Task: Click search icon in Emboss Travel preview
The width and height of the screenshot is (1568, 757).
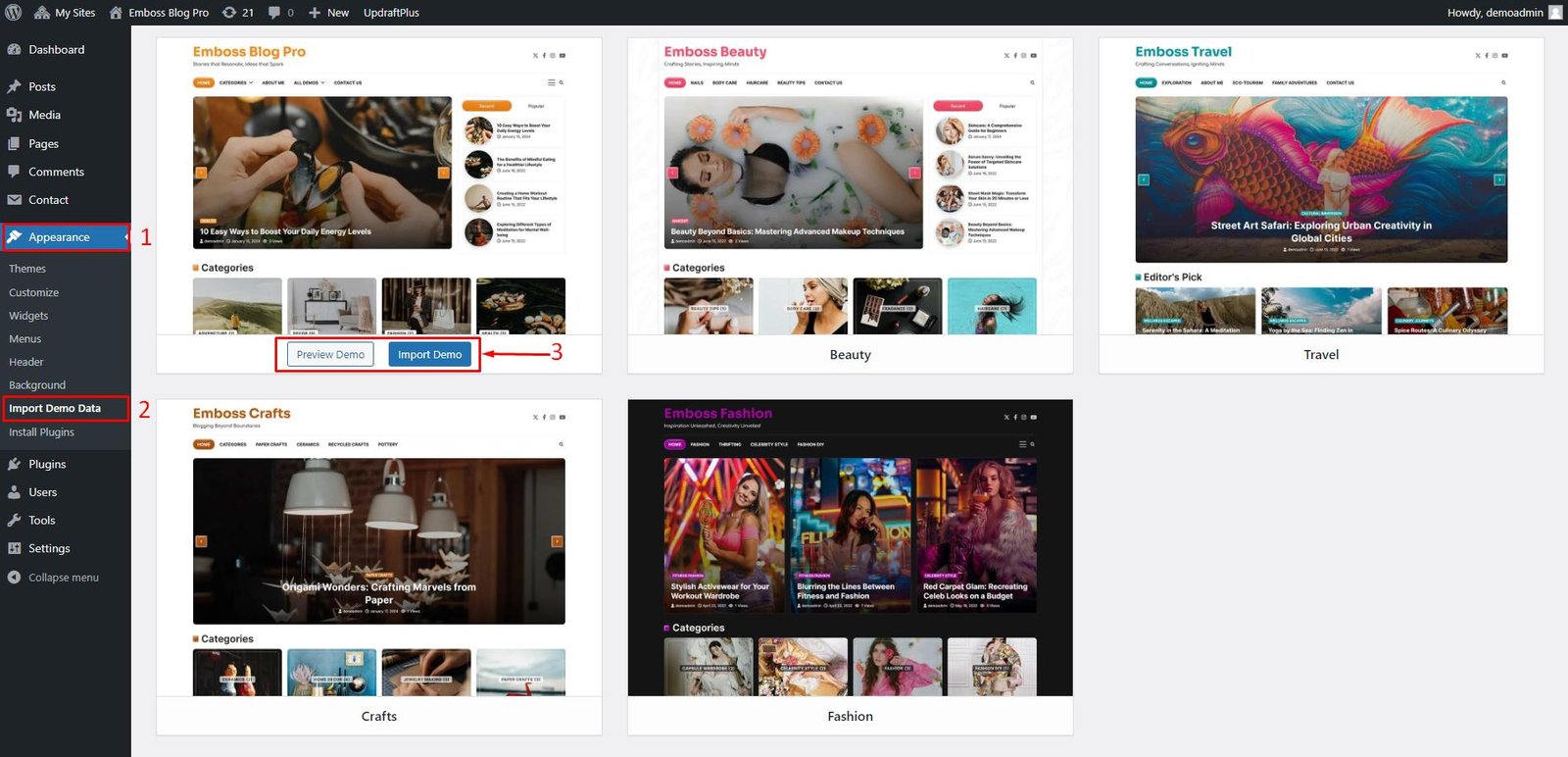Action: pos(1503,83)
